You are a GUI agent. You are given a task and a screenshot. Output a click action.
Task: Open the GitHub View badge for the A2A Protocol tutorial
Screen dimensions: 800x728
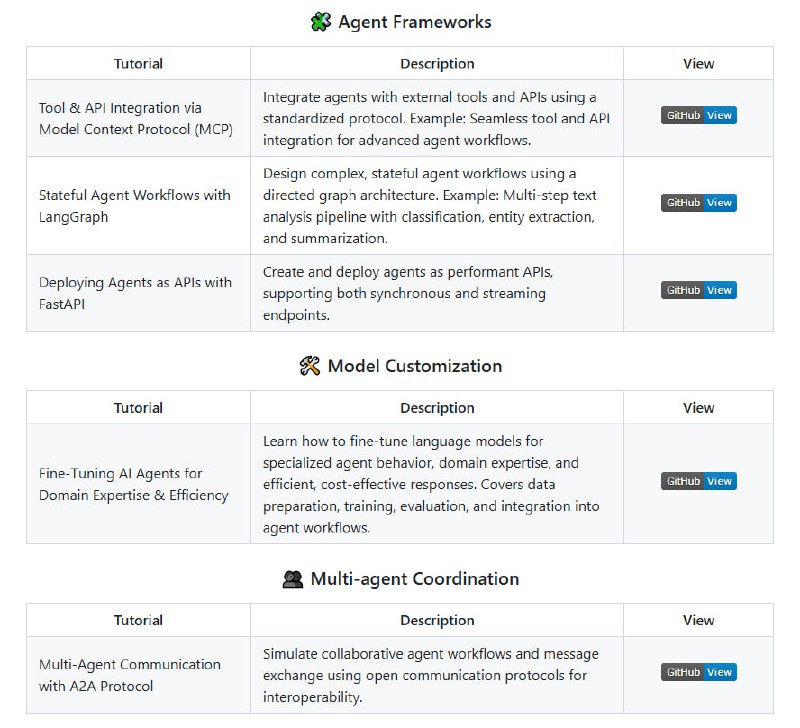[698, 672]
